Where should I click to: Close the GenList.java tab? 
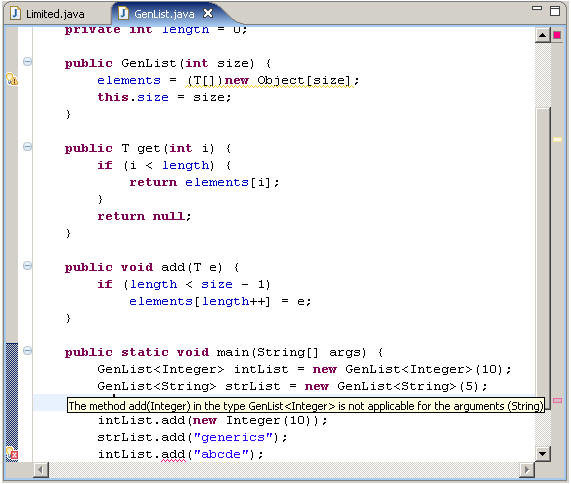point(208,13)
